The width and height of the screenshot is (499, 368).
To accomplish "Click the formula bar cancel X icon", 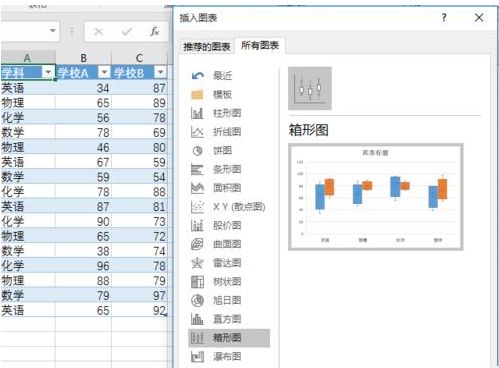I will (98, 32).
